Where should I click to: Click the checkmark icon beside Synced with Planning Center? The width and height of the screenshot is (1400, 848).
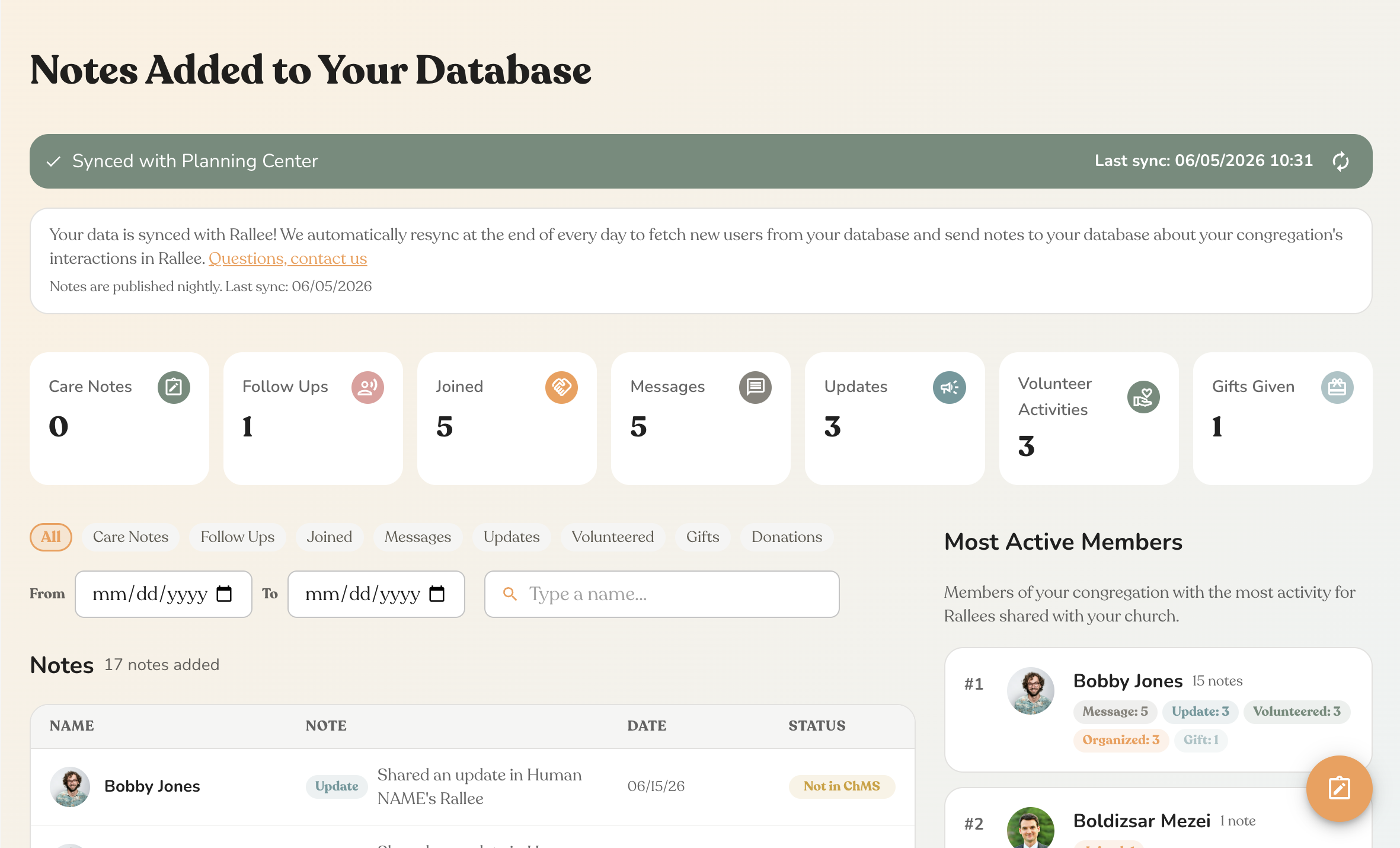(x=54, y=161)
